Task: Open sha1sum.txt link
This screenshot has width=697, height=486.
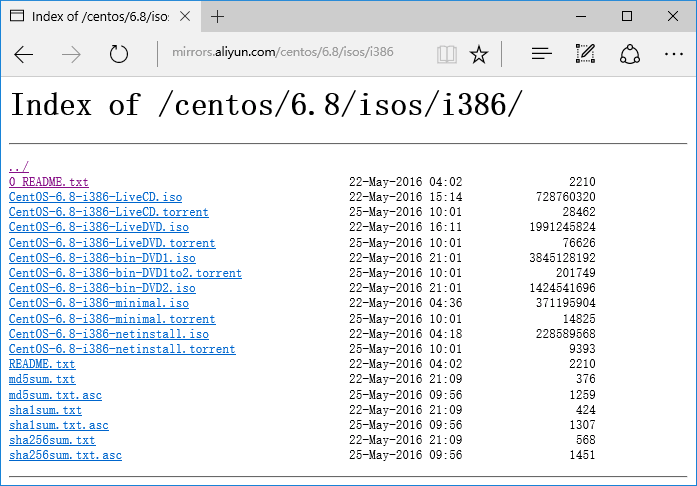Action: pos(45,410)
